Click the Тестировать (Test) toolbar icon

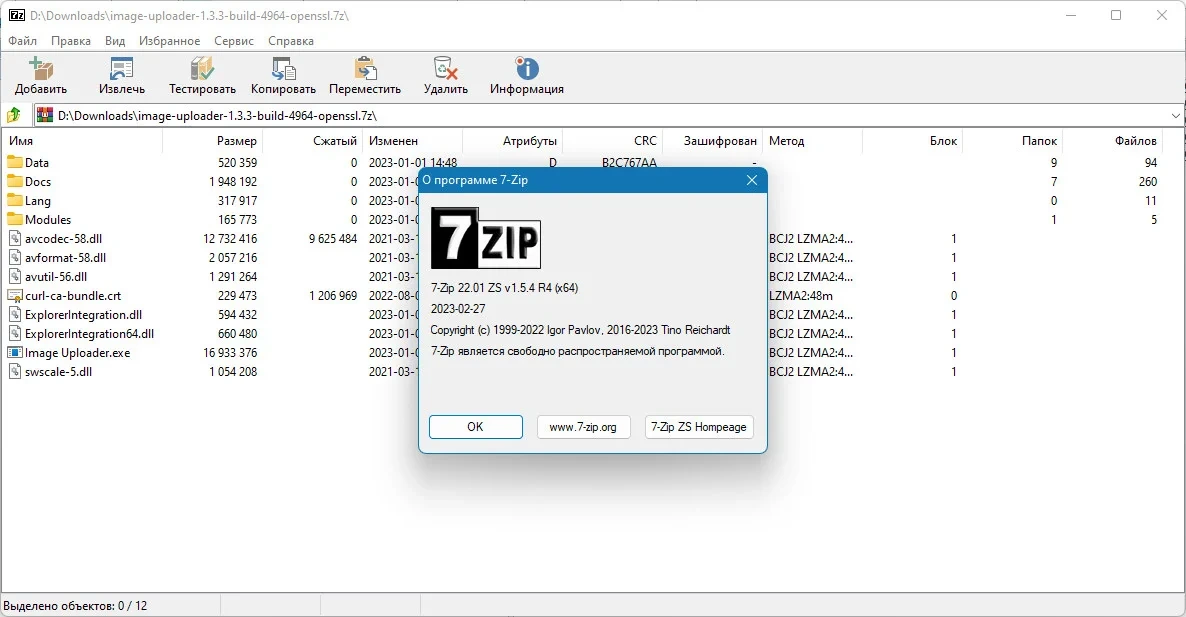pyautogui.click(x=202, y=69)
